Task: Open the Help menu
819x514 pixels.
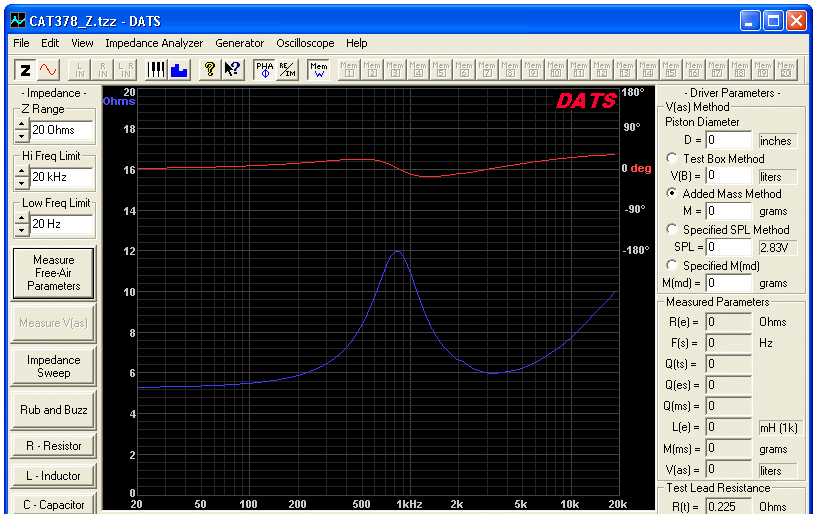Action: pyautogui.click(x=357, y=43)
